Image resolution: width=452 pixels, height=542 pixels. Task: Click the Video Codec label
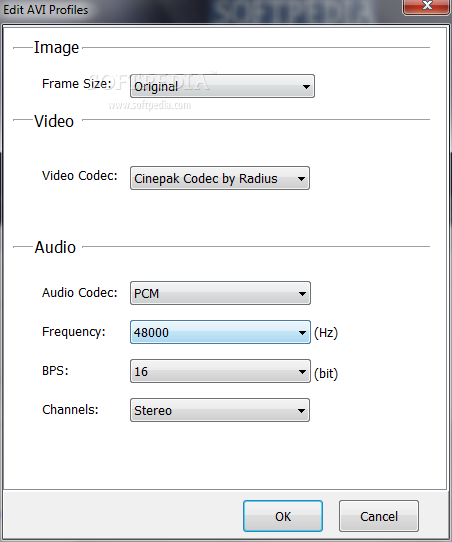[80, 176]
